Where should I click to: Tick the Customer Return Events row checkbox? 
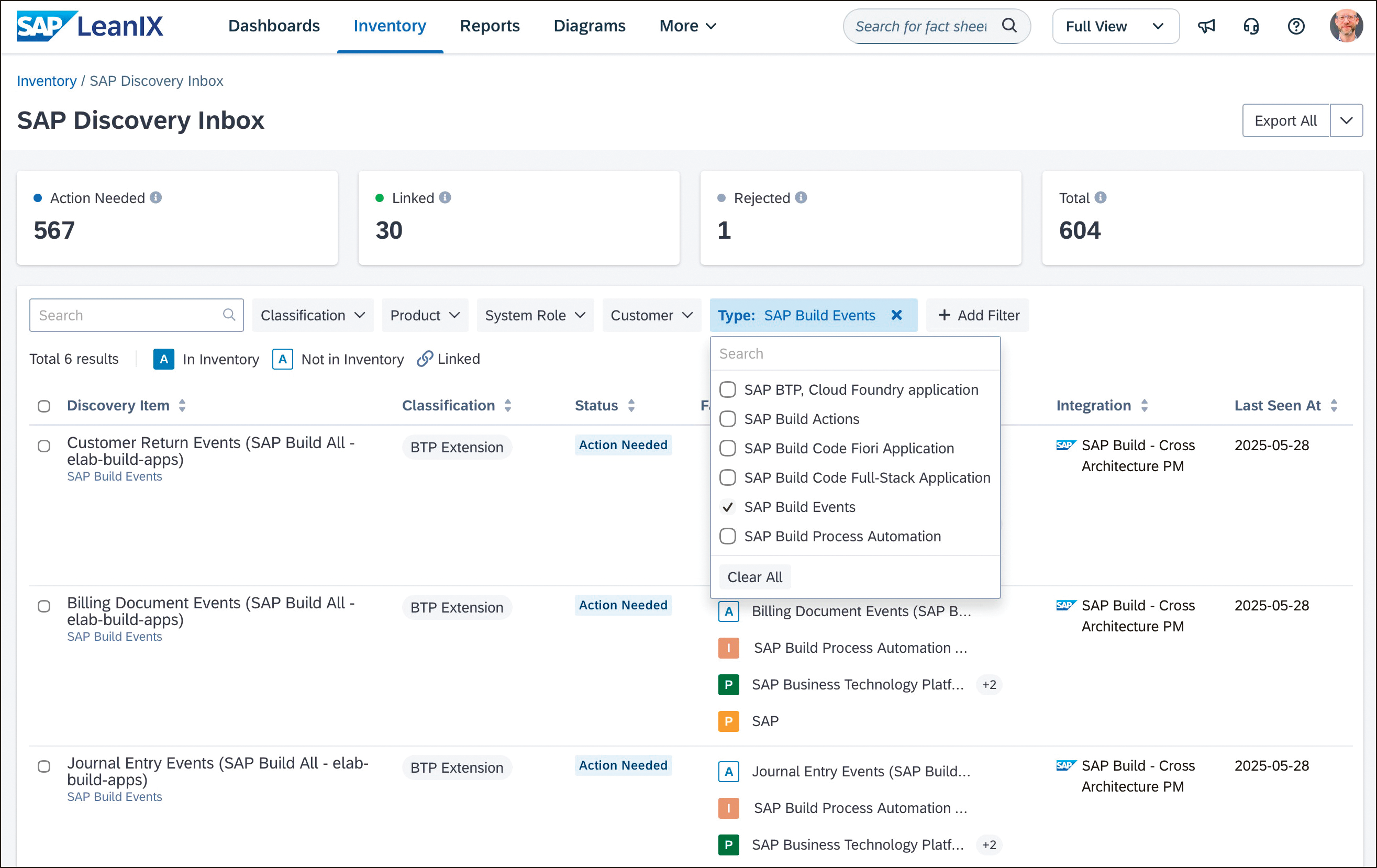[44, 446]
